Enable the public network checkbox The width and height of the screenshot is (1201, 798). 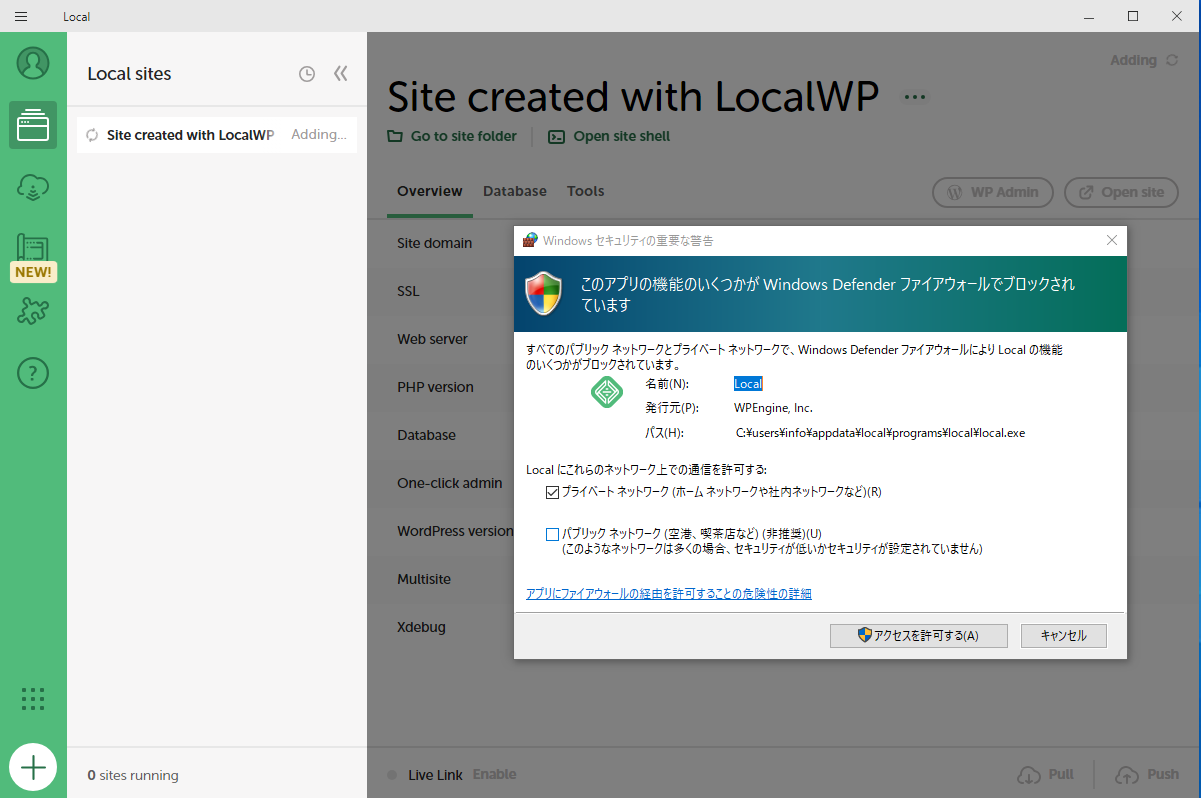(x=552, y=534)
